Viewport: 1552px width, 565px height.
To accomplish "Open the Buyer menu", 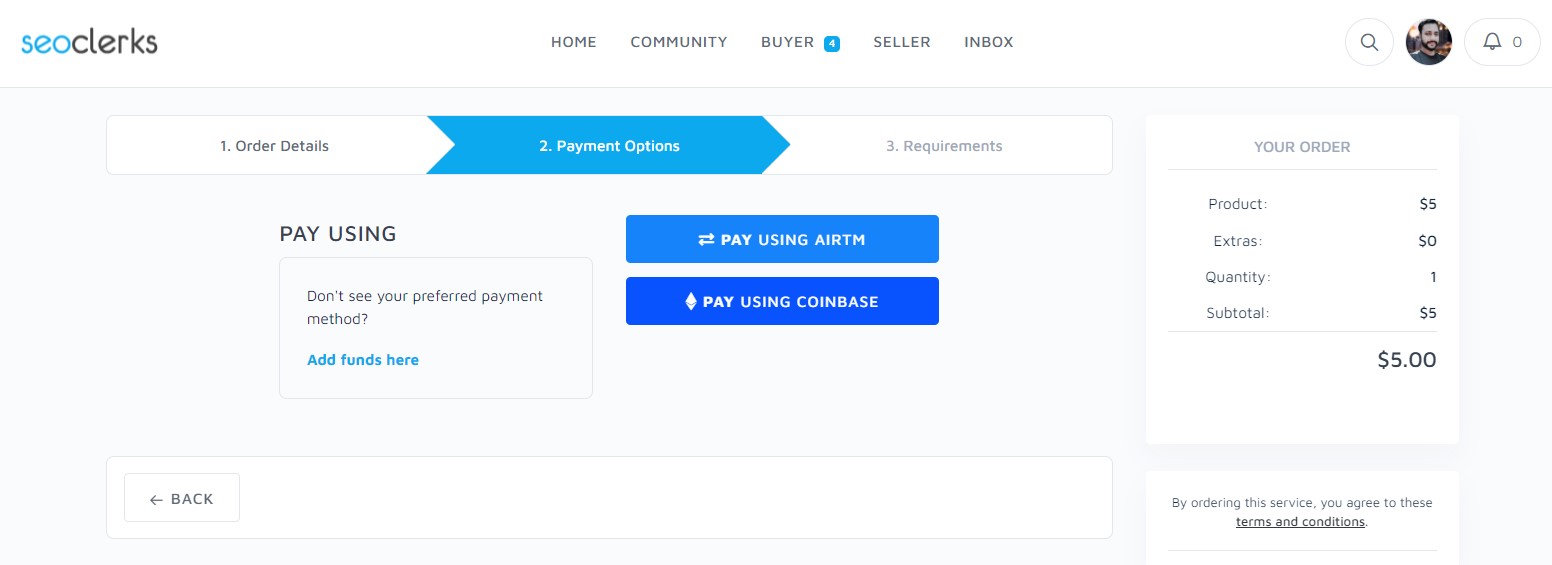I will [x=787, y=42].
